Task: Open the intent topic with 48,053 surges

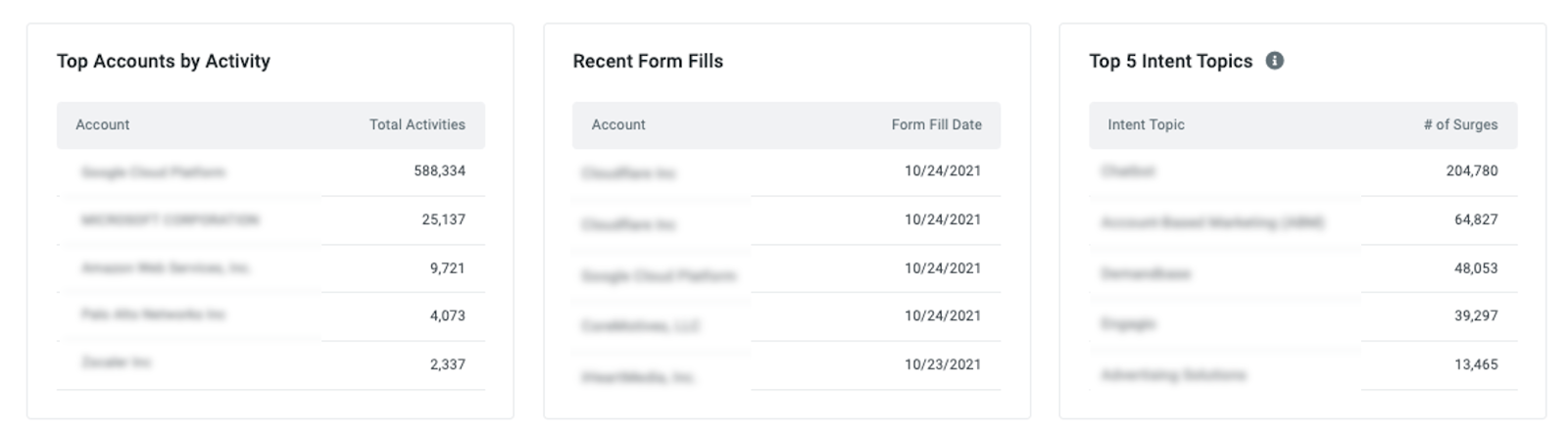Action: [1302, 267]
